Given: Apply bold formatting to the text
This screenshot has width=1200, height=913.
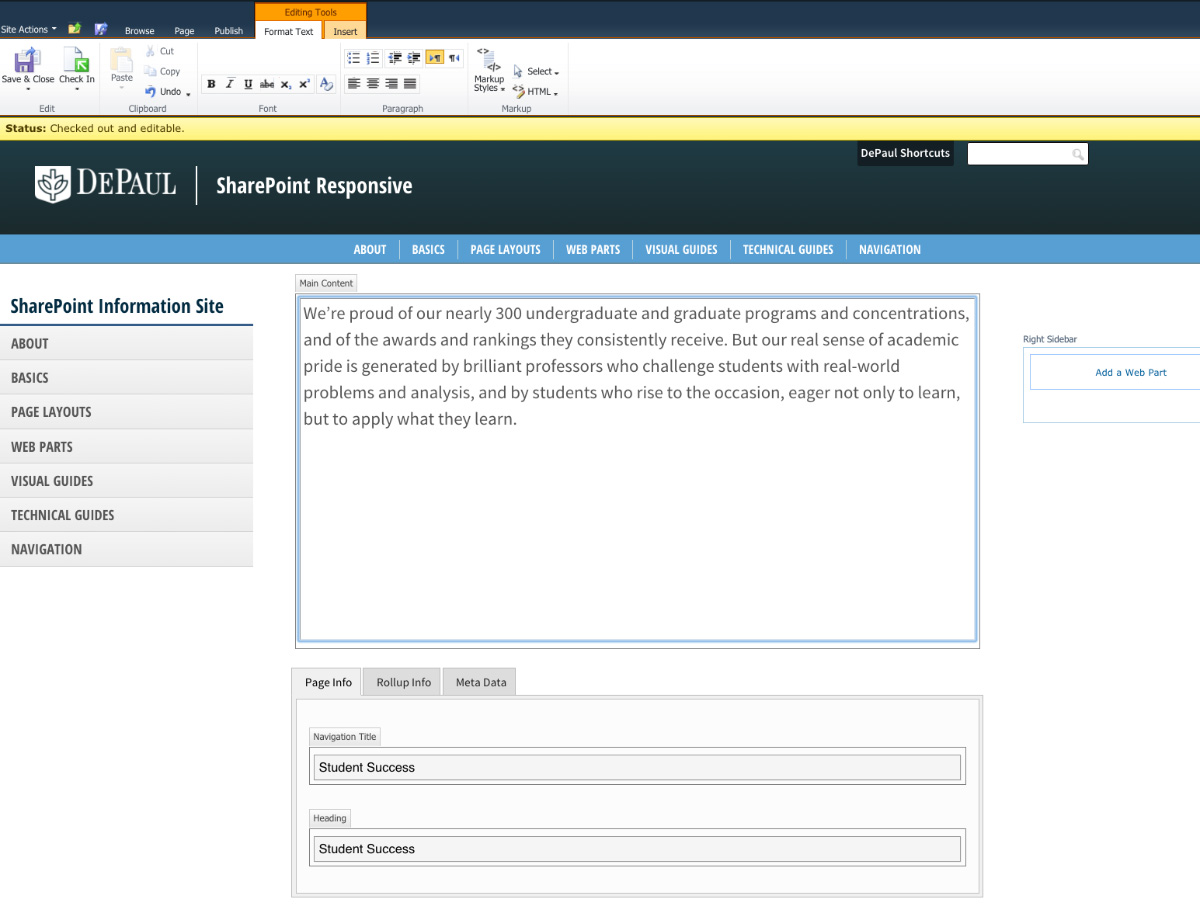Looking at the screenshot, I should (211, 84).
